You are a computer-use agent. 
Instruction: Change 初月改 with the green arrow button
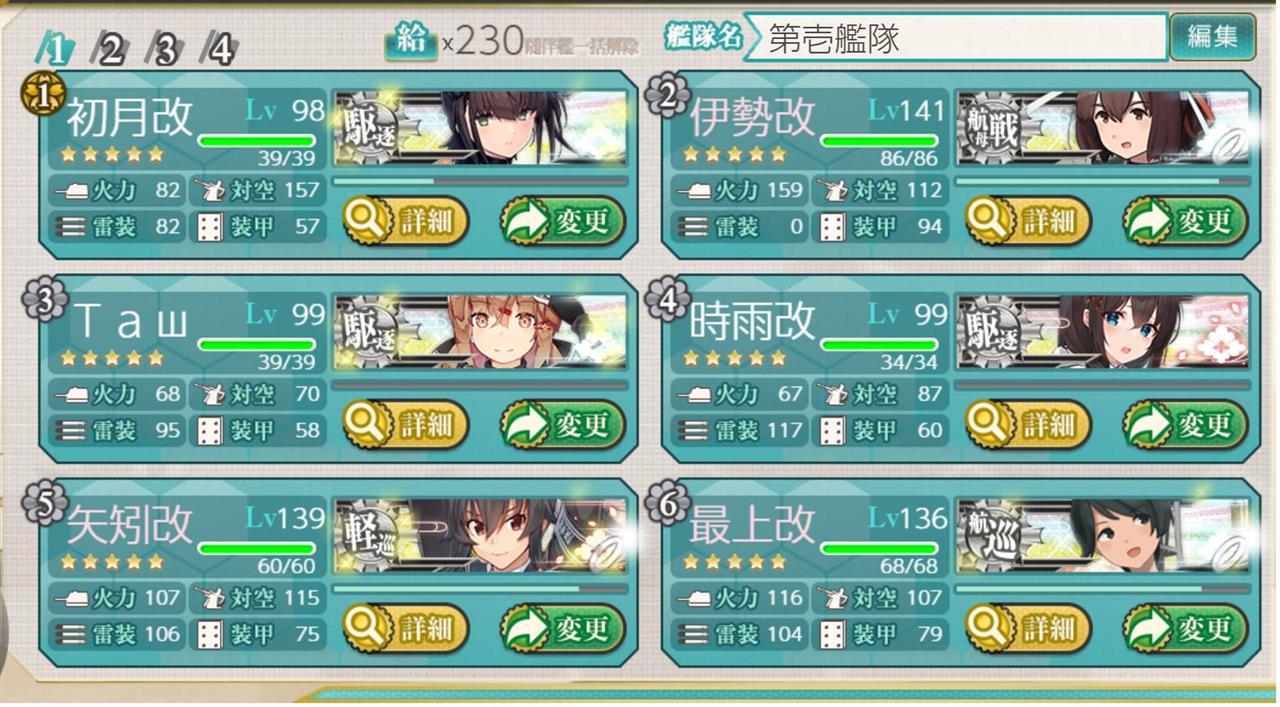pyautogui.click(x=563, y=222)
